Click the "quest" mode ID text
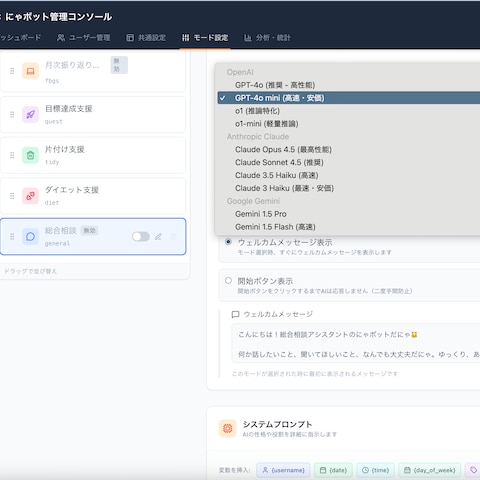 54,122
